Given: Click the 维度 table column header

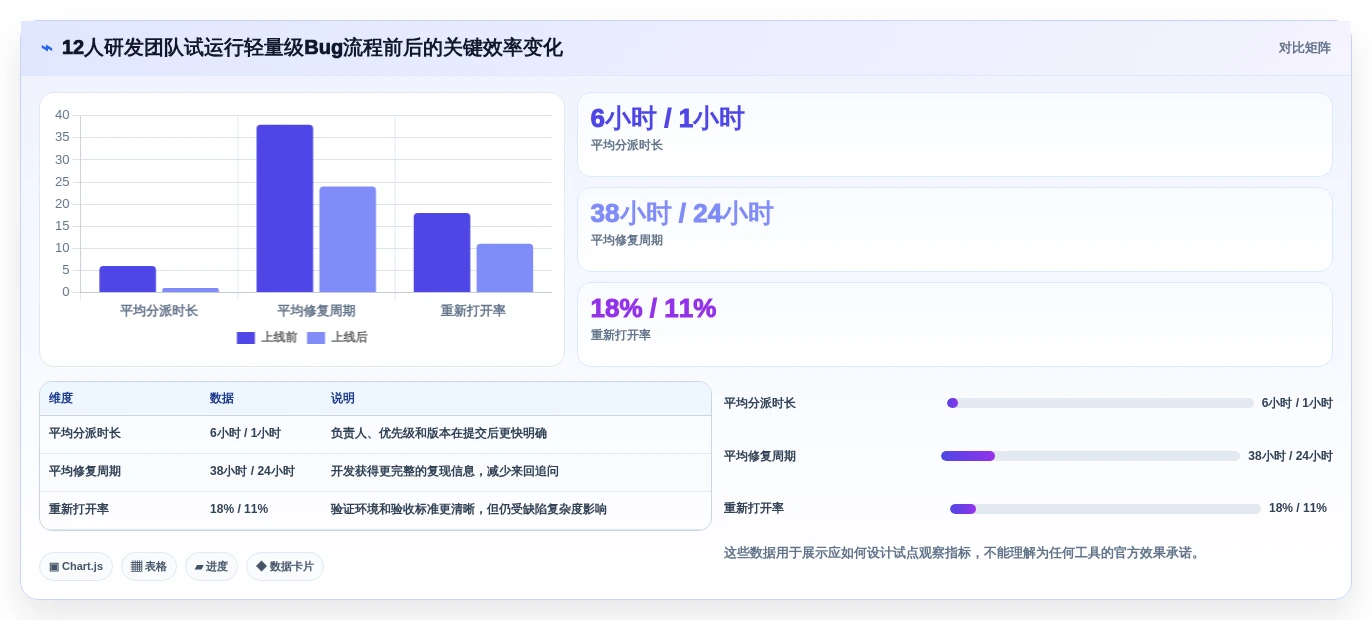Looking at the screenshot, I should tap(61, 398).
